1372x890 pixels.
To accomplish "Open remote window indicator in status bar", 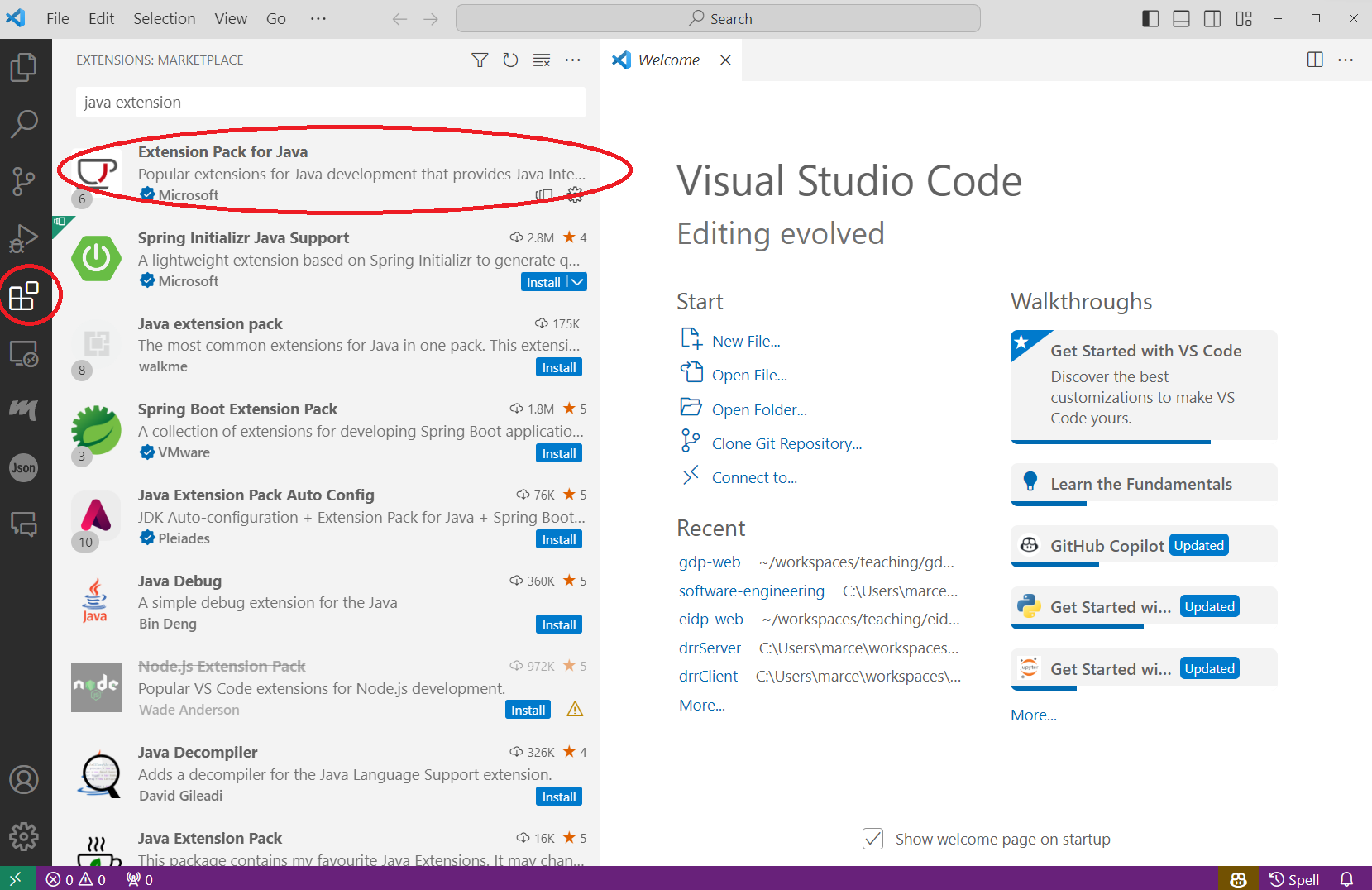I will point(17,878).
